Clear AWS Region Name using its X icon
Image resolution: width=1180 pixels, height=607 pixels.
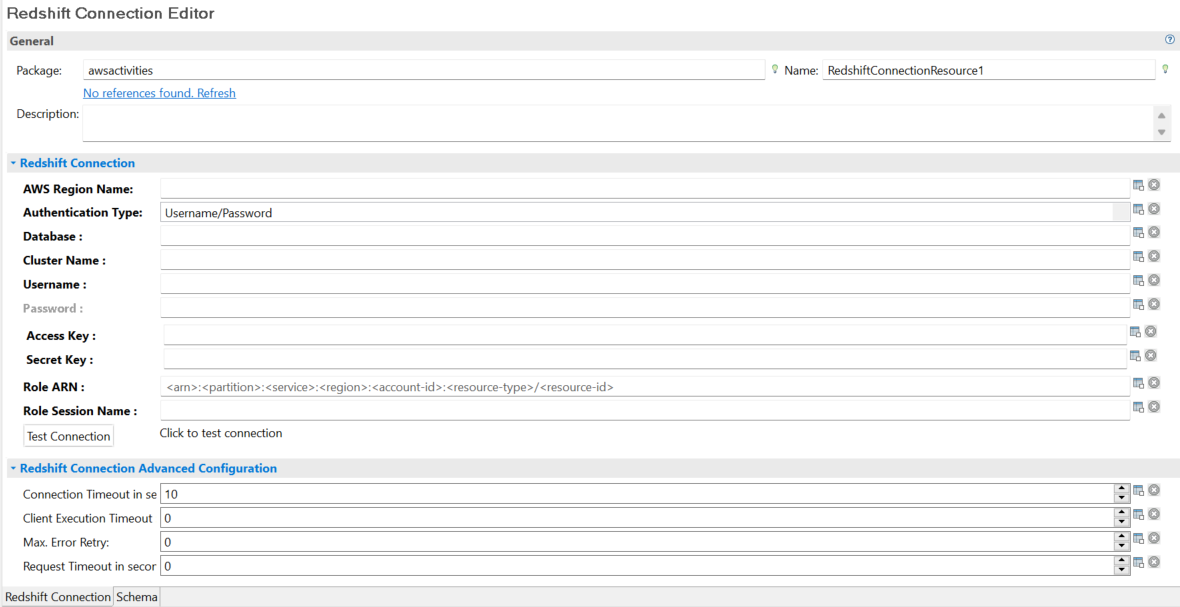click(1154, 185)
